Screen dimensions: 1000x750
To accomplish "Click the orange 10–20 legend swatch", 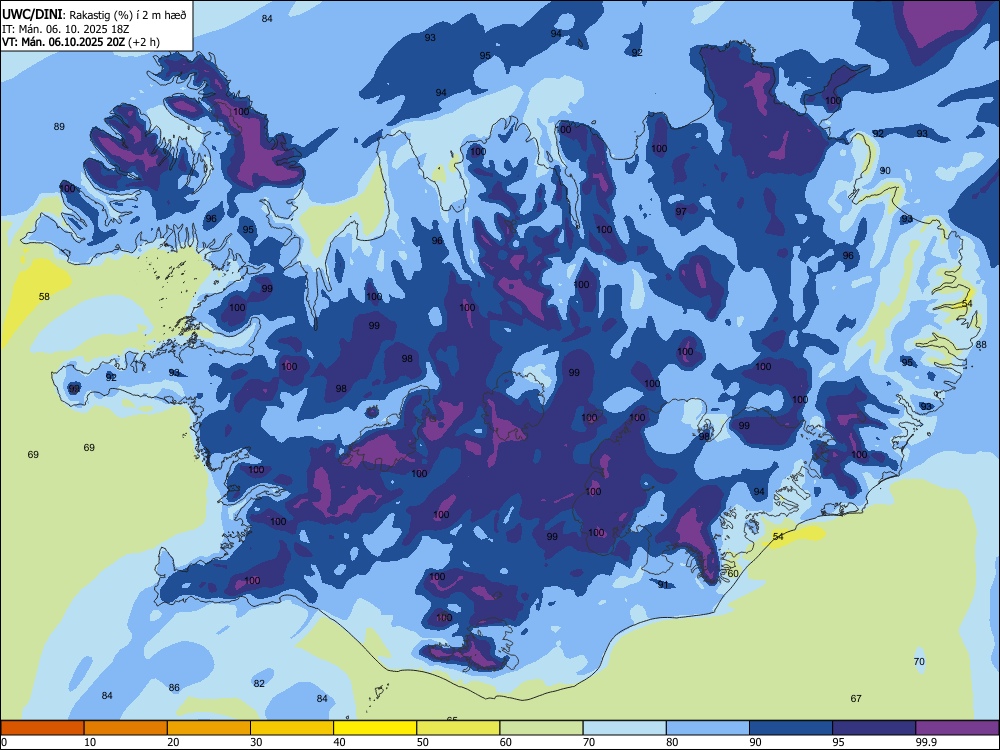I will click(126, 728).
